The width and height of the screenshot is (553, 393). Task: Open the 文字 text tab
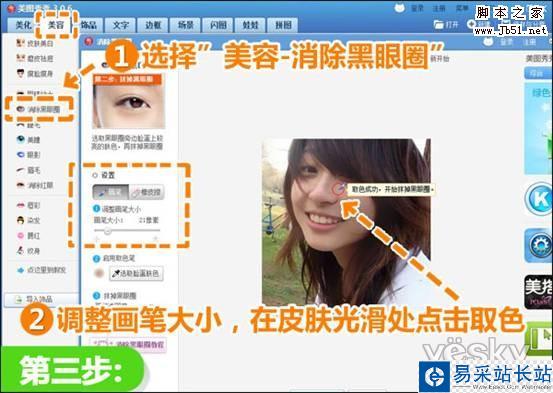tap(121, 25)
